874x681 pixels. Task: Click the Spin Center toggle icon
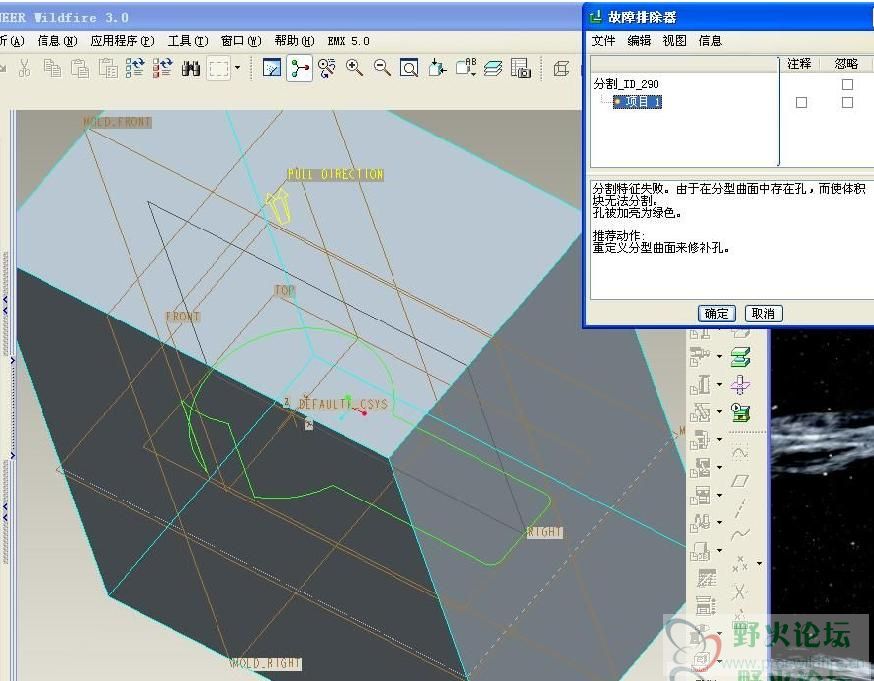click(299, 68)
